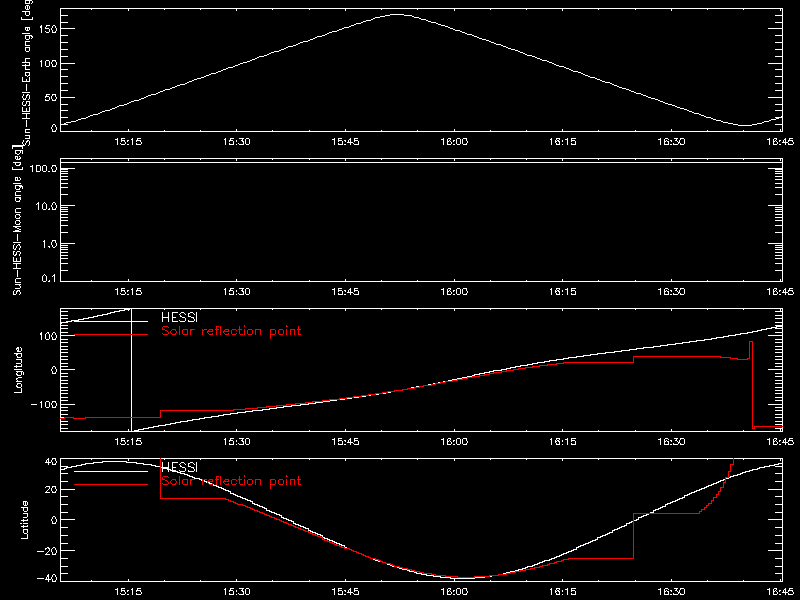Screen dimensions: 800x600
Task: Click '15:15' time label under Moon angle plot
Action: point(128,292)
